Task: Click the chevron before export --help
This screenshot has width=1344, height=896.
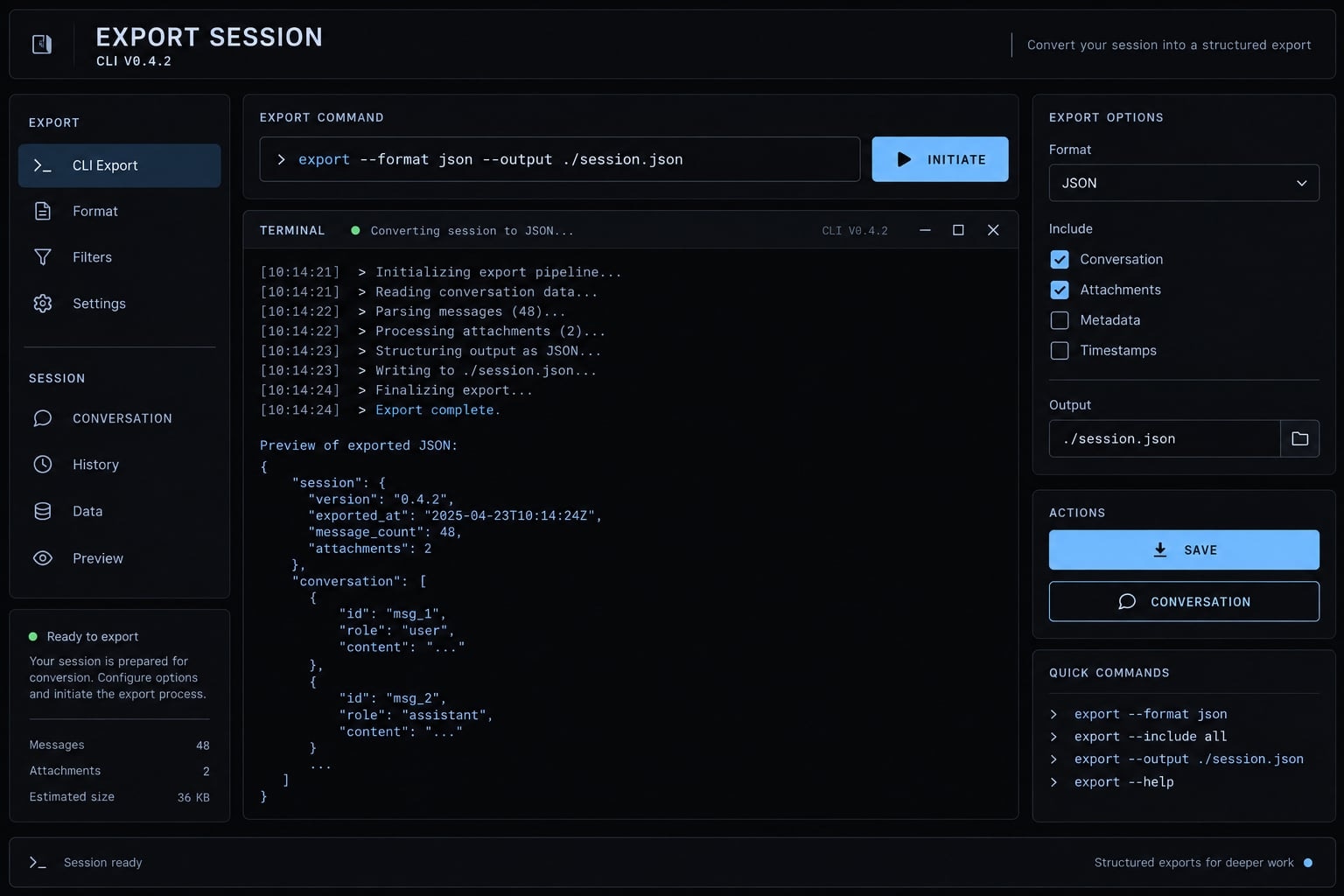Action: 1053,782
